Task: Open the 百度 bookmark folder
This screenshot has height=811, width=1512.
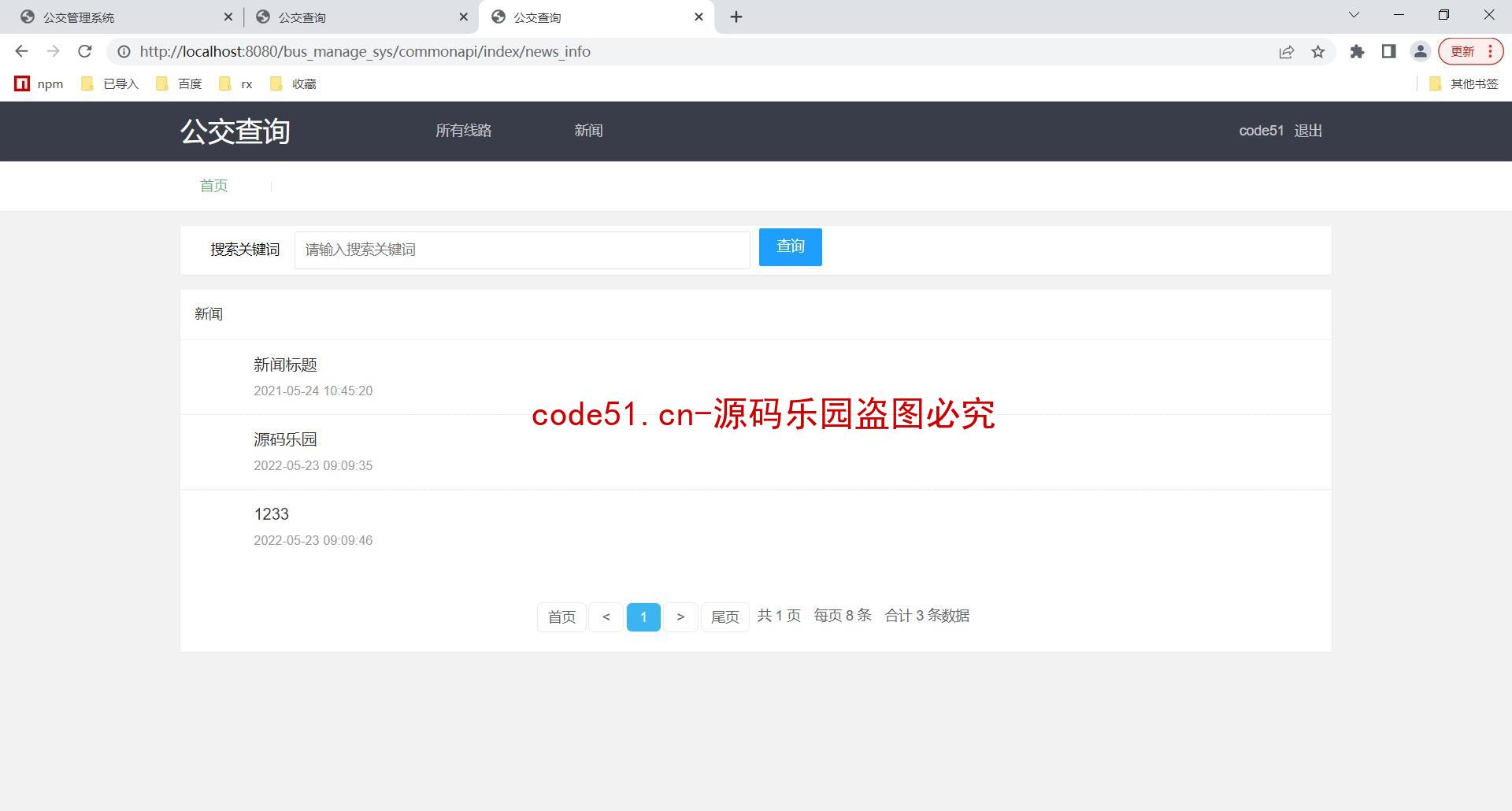Action: [180, 83]
